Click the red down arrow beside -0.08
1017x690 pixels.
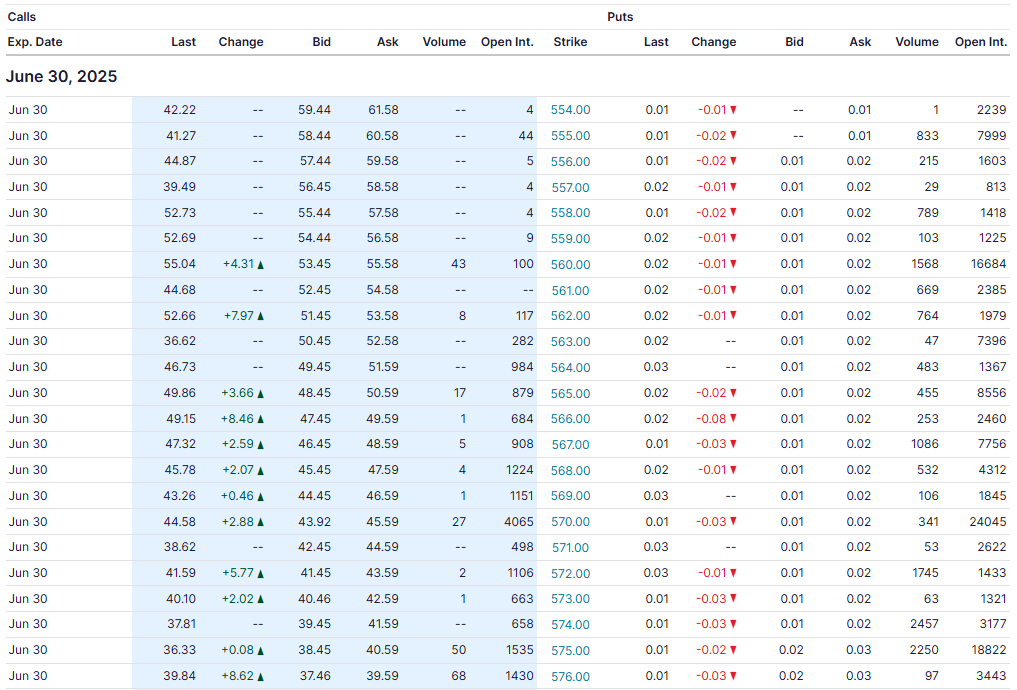point(733,418)
